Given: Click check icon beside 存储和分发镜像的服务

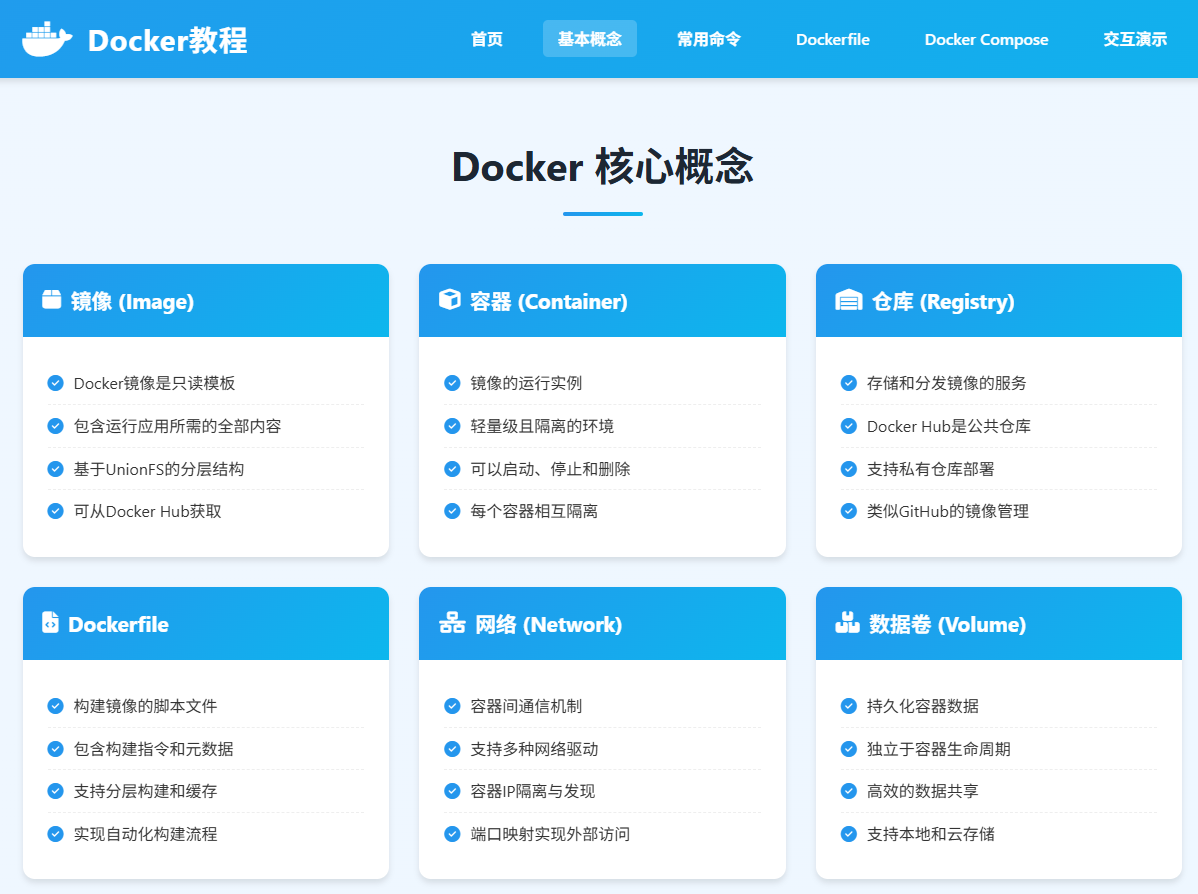Looking at the screenshot, I should pos(849,383).
